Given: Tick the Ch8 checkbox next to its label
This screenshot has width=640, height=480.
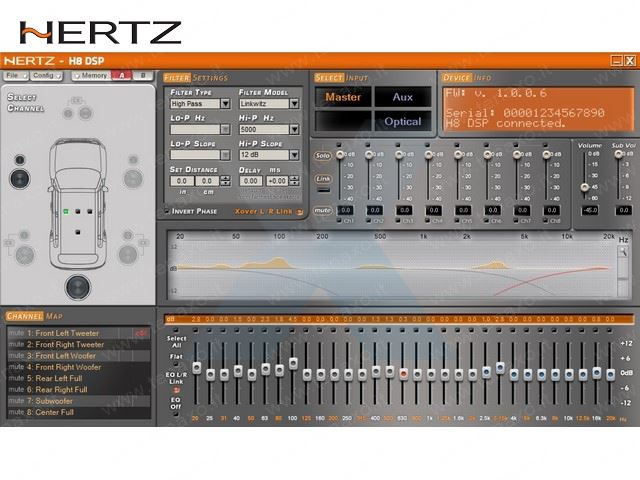Looking at the screenshot, I should (545, 220).
